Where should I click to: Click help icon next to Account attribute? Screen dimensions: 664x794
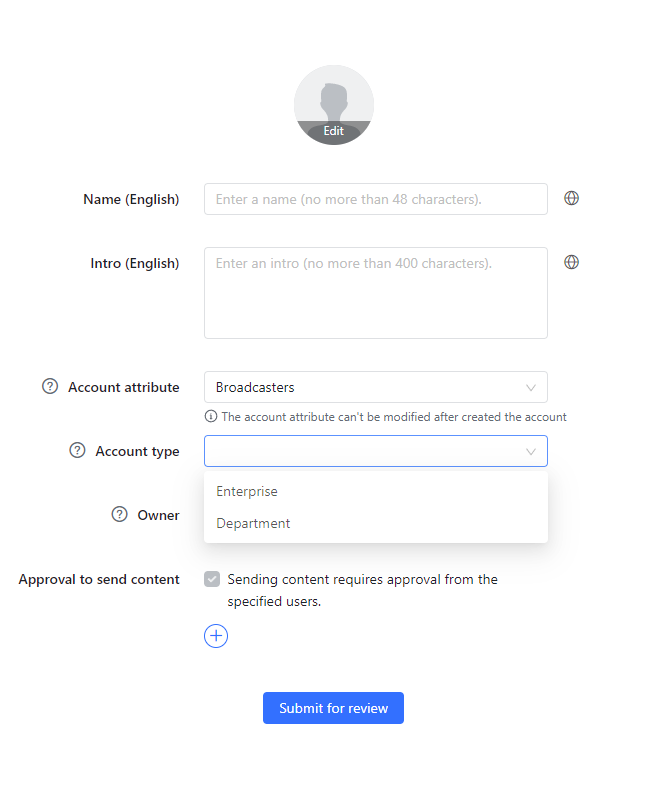click(50, 387)
